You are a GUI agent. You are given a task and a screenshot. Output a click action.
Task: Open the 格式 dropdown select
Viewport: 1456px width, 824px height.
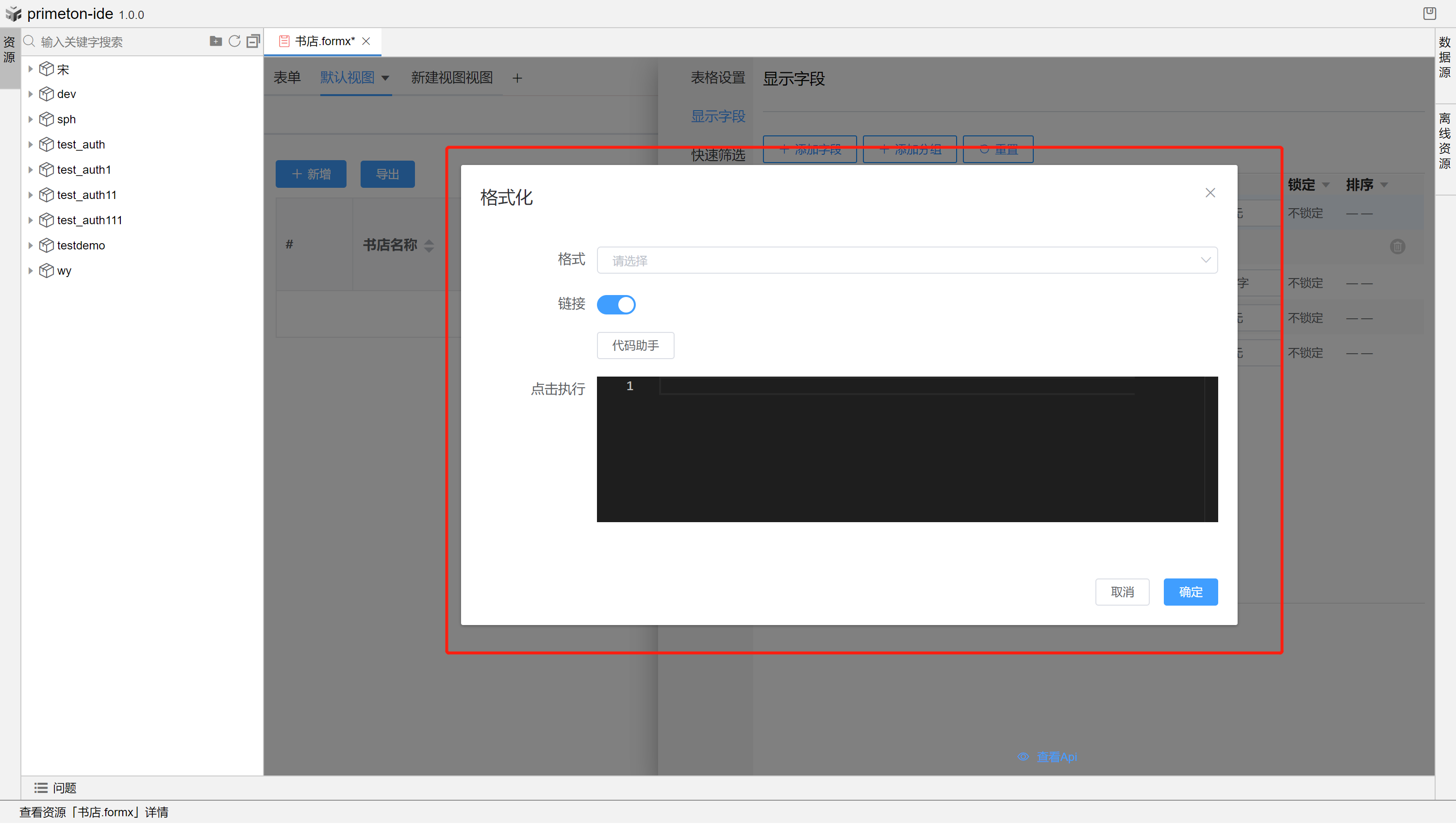pyautogui.click(x=907, y=260)
